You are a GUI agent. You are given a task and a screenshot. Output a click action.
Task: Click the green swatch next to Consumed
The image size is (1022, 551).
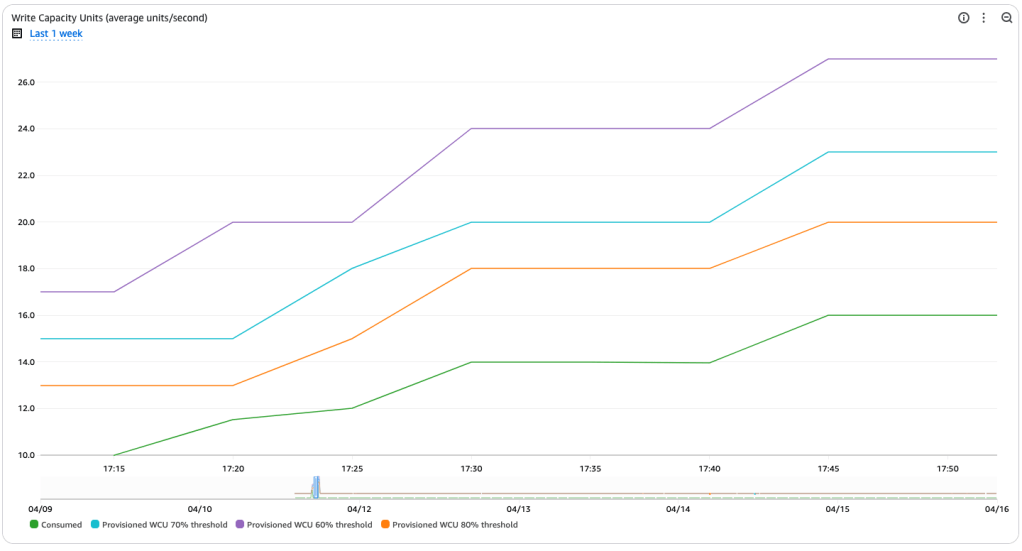click(x=35, y=524)
